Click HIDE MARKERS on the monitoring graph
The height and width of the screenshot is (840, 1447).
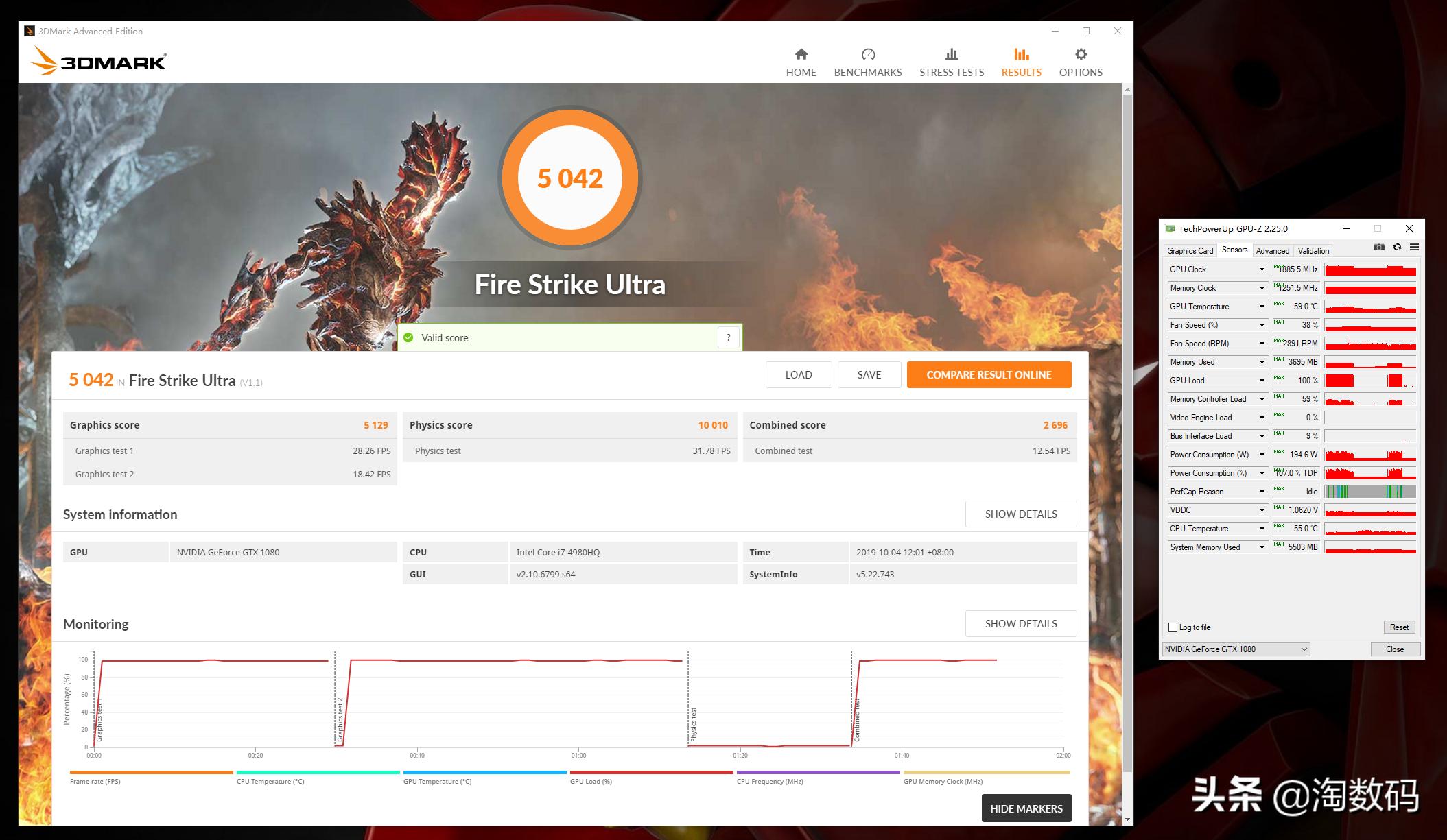1026,808
